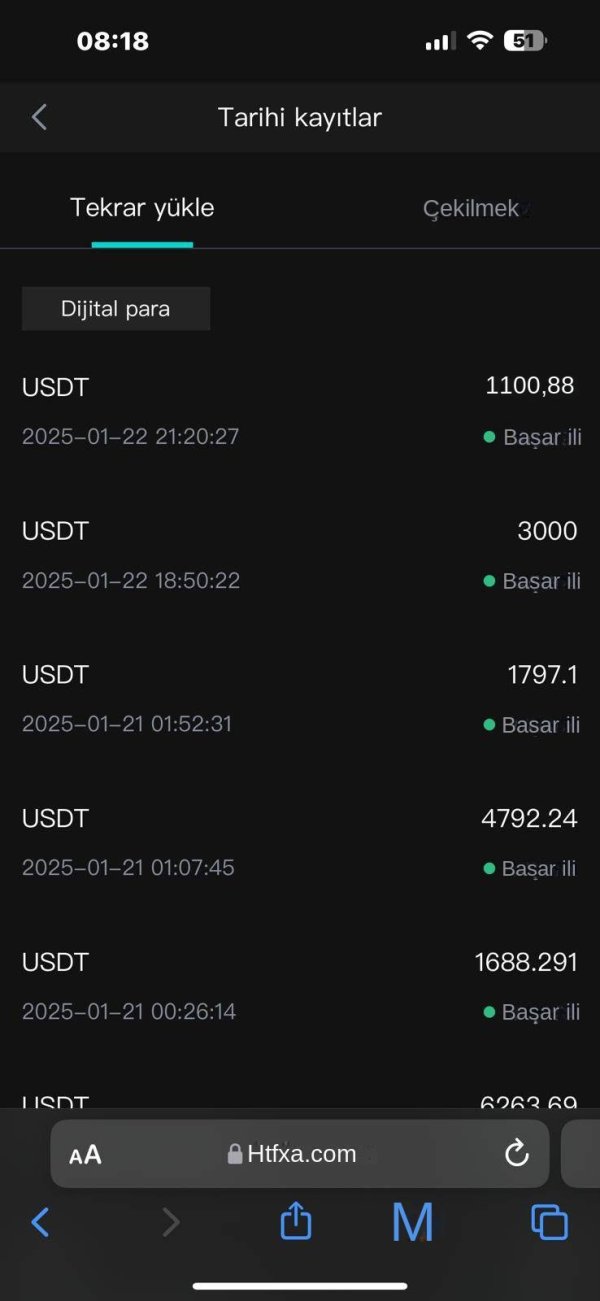Open the 3000 USDT deposit record

300,554
